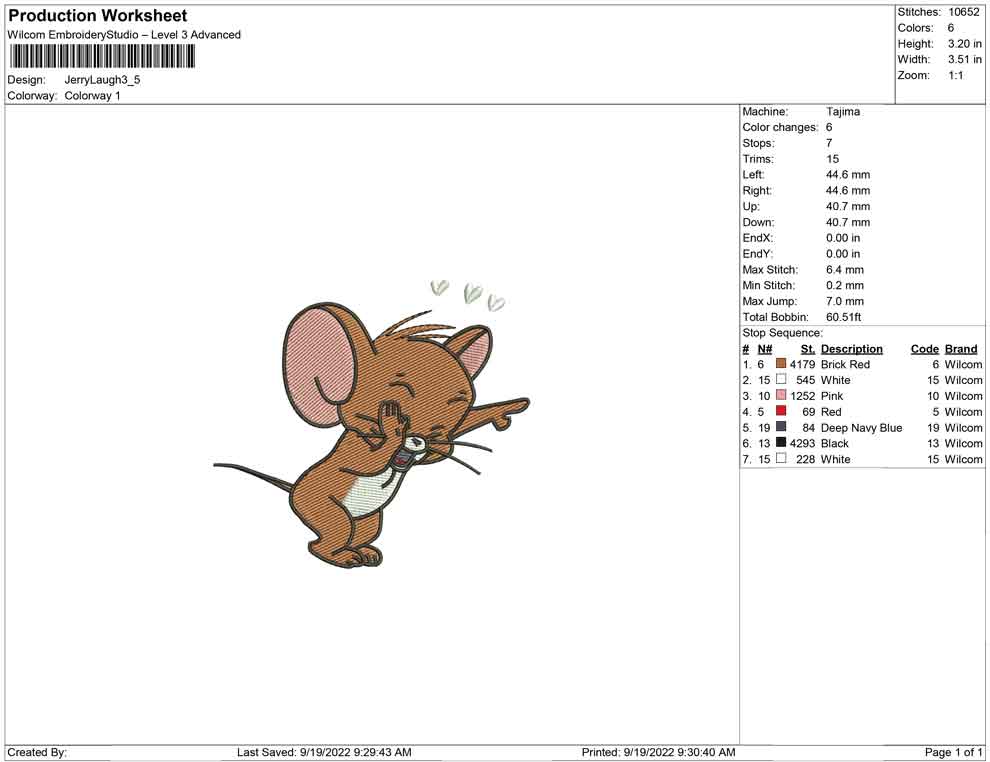Click the Pink thread color swatch

(x=781, y=395)
